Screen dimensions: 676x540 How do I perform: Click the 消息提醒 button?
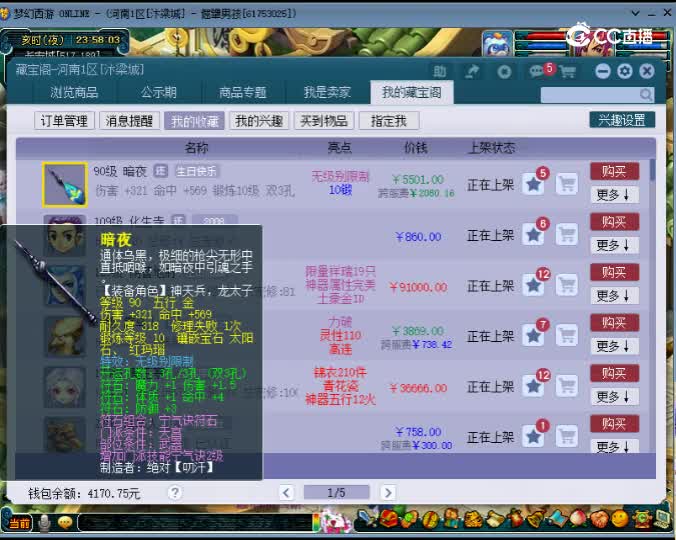pos(129,121)
